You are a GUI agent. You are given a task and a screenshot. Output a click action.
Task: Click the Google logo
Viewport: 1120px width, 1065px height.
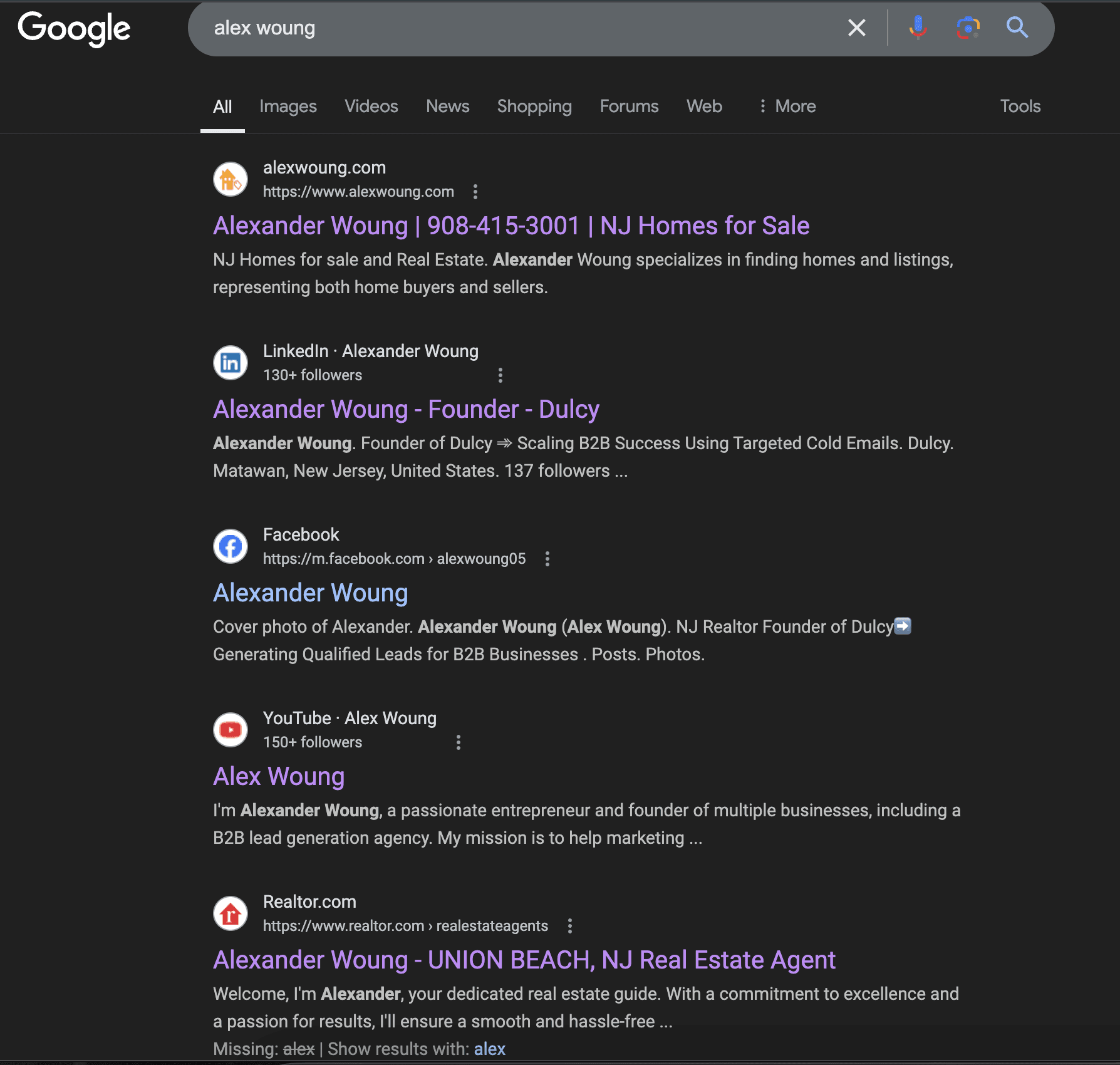click(74, 29)
